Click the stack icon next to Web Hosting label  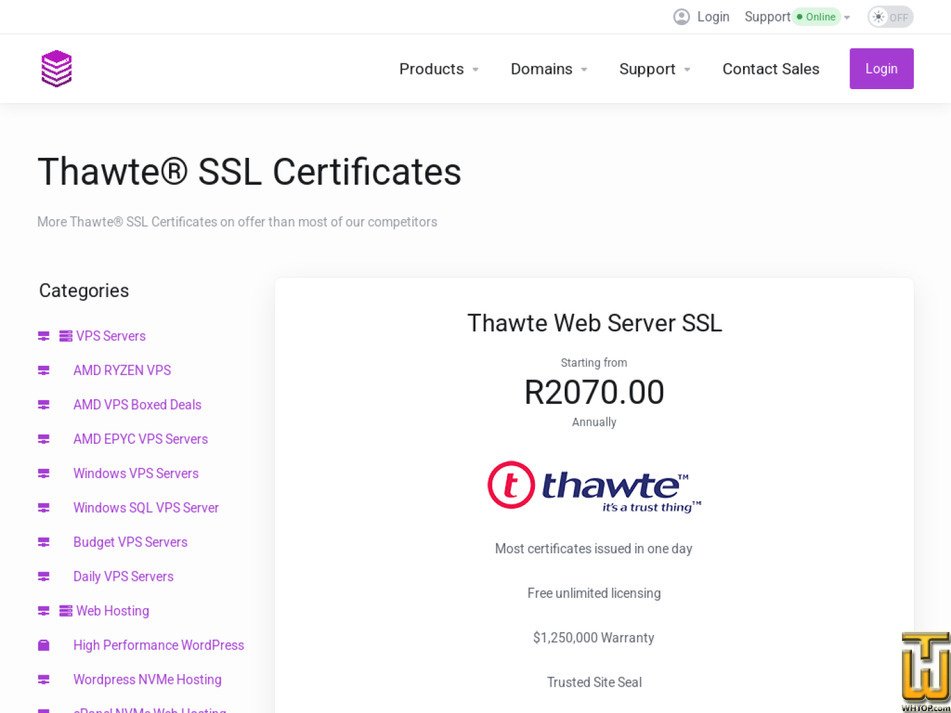pyautogui.click(x=66, y=611)
